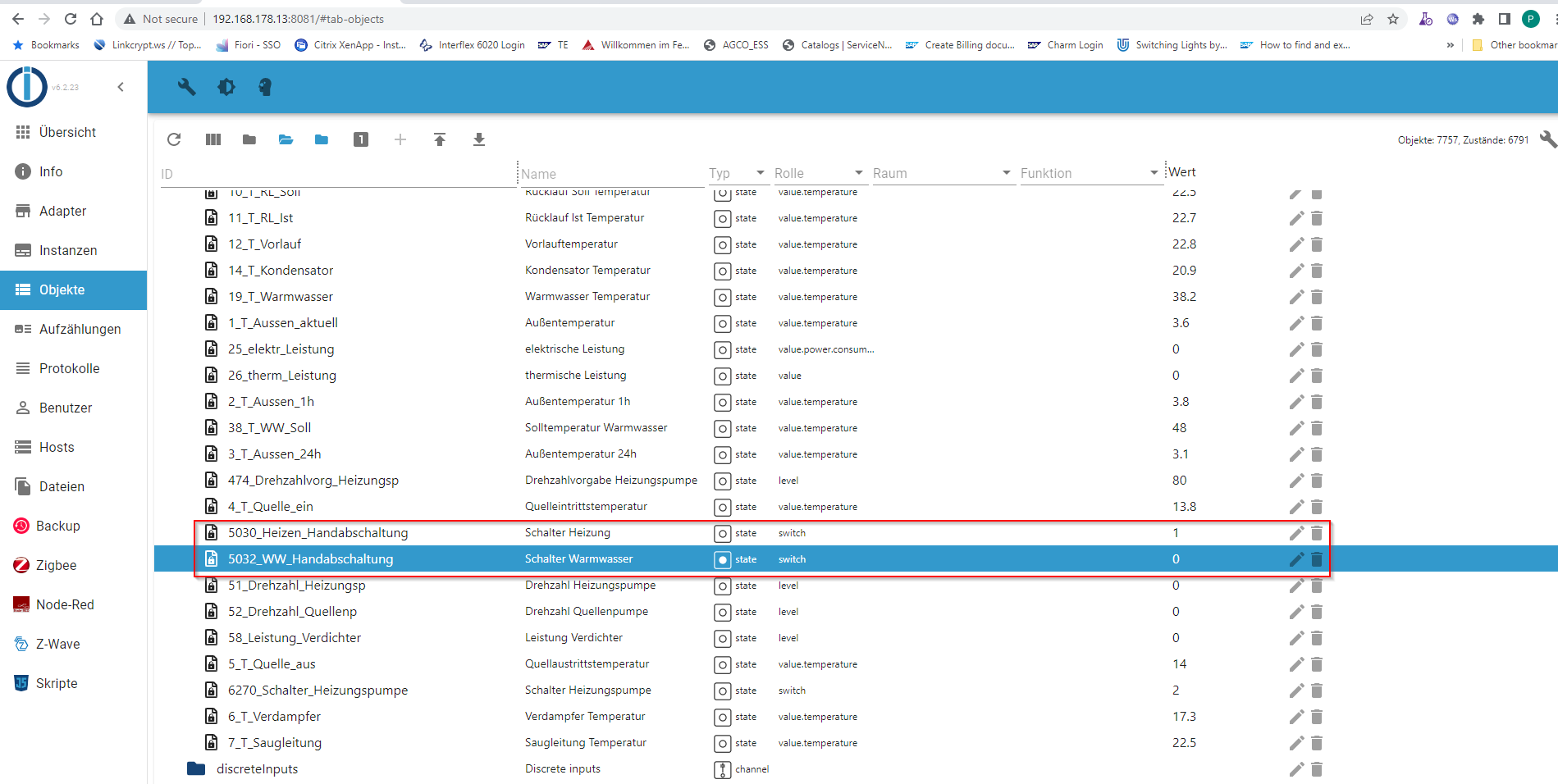Delete object 19_T_Warmwasser trash icon

[x=1317, y=297]
